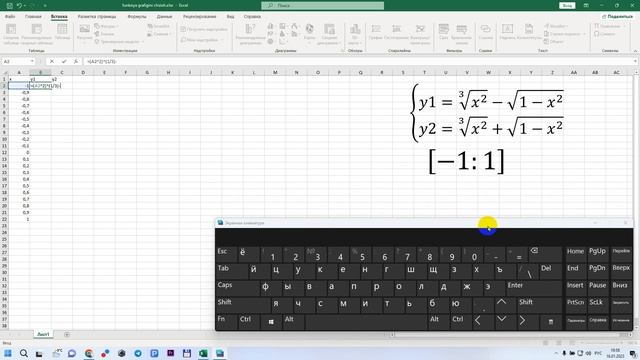Confirm formula with the checkmark icon

click(64, 61)
